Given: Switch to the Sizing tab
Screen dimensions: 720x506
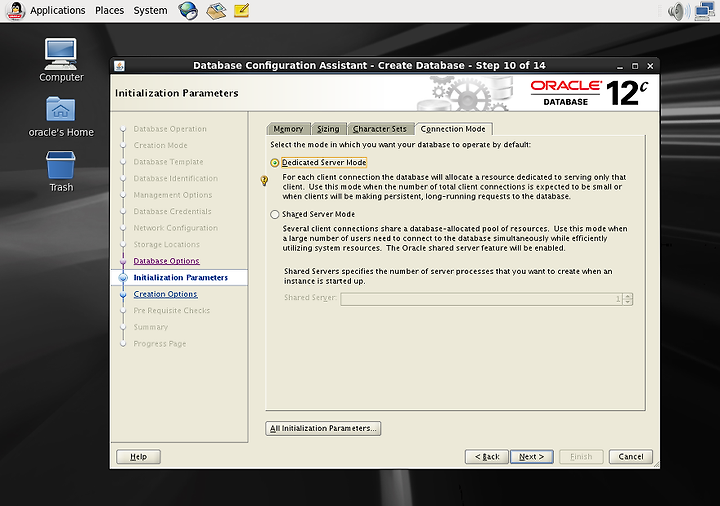Looking at the screenshot, I should [x=328, y=129].
